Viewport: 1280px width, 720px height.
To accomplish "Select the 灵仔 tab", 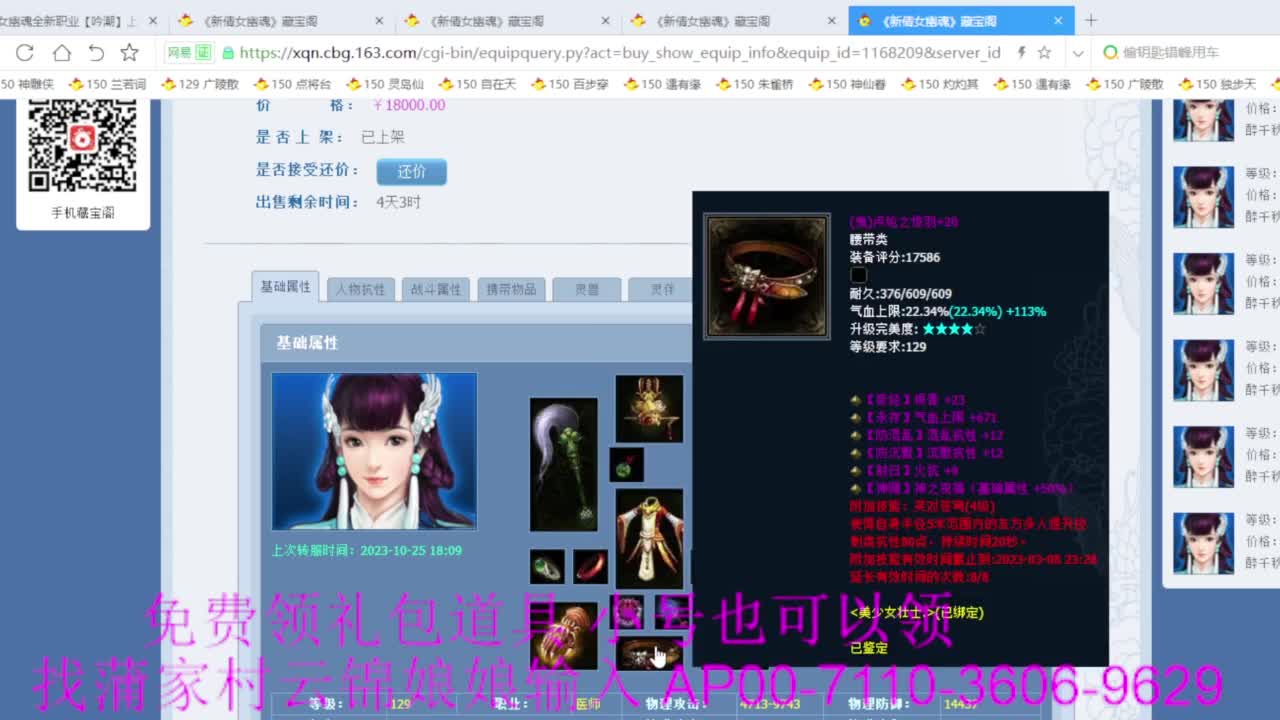I will 661,289.
